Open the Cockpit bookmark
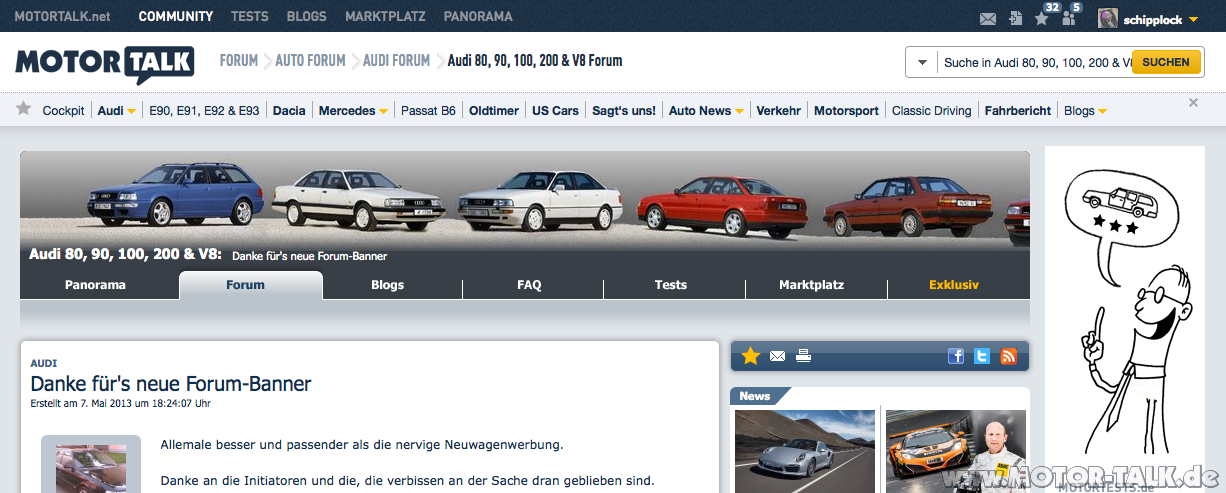 (x=63, y=111)
